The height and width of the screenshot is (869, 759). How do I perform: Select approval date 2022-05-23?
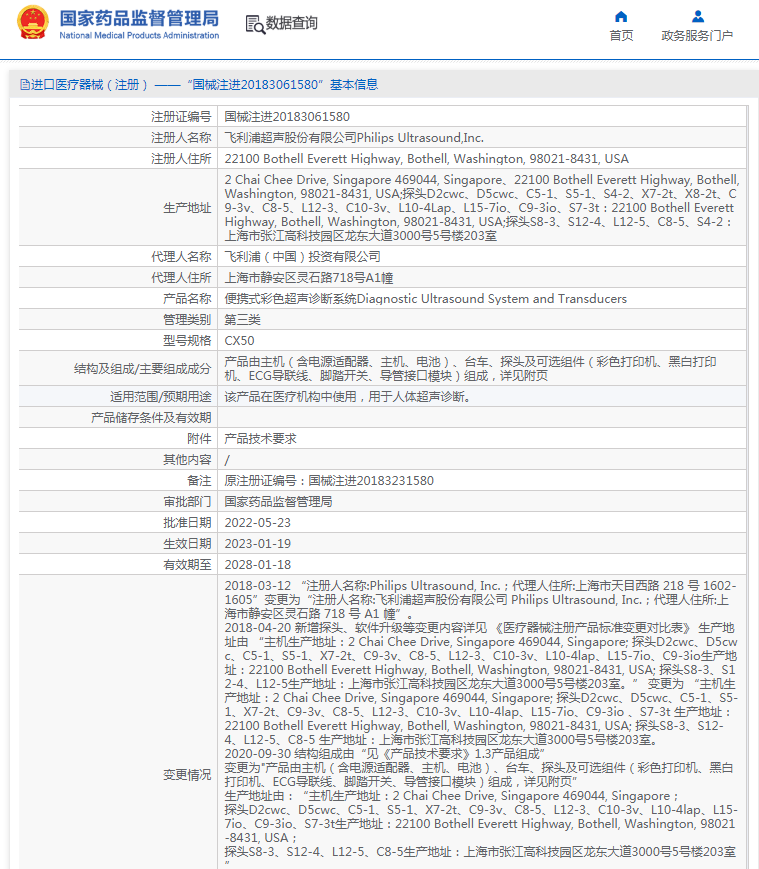(x=258, y=523)
